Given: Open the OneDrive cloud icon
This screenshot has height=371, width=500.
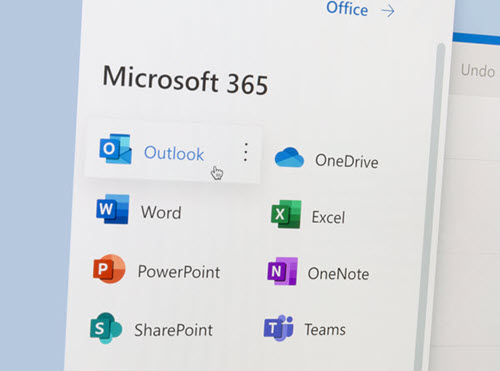Looking at the screenshot, I should tap(289, 157).
